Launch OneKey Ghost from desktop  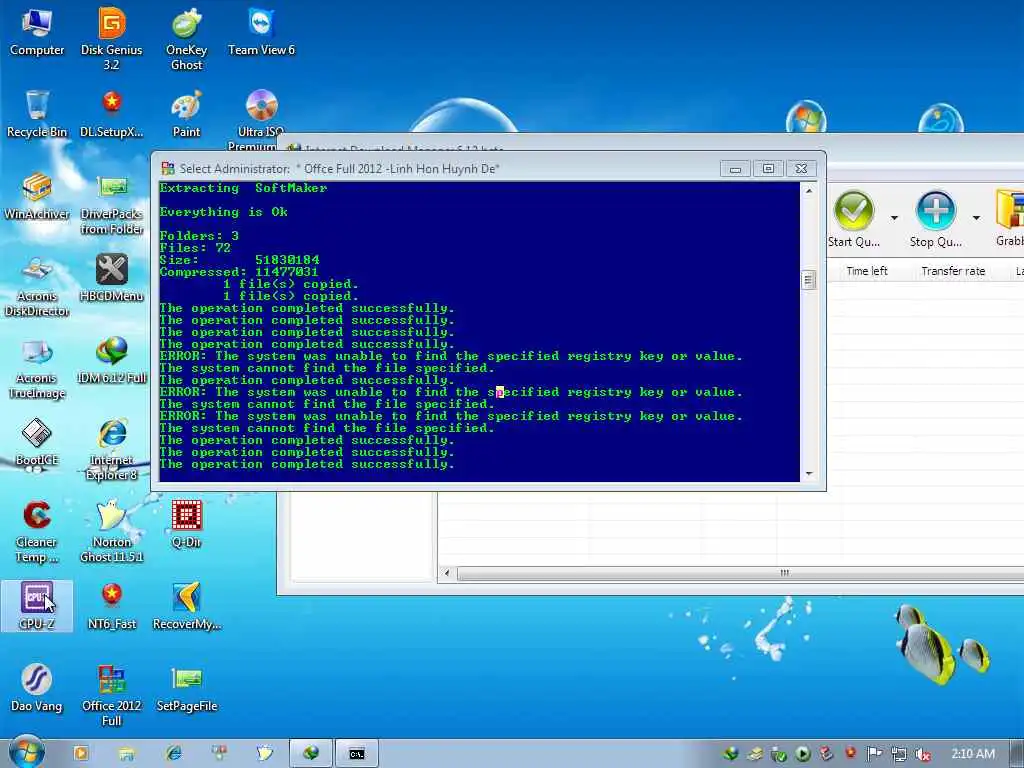pos(187,39)
